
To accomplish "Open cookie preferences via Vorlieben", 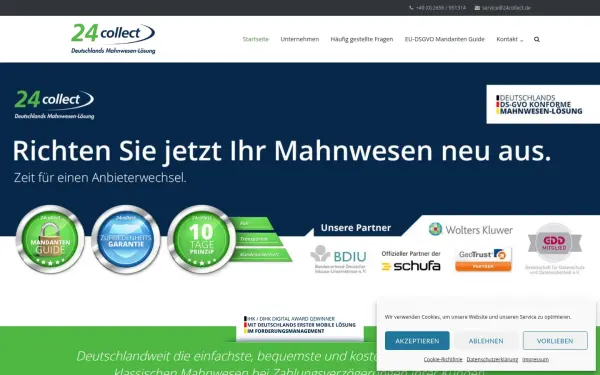I will pyautogui.click(x=555, y=341).
